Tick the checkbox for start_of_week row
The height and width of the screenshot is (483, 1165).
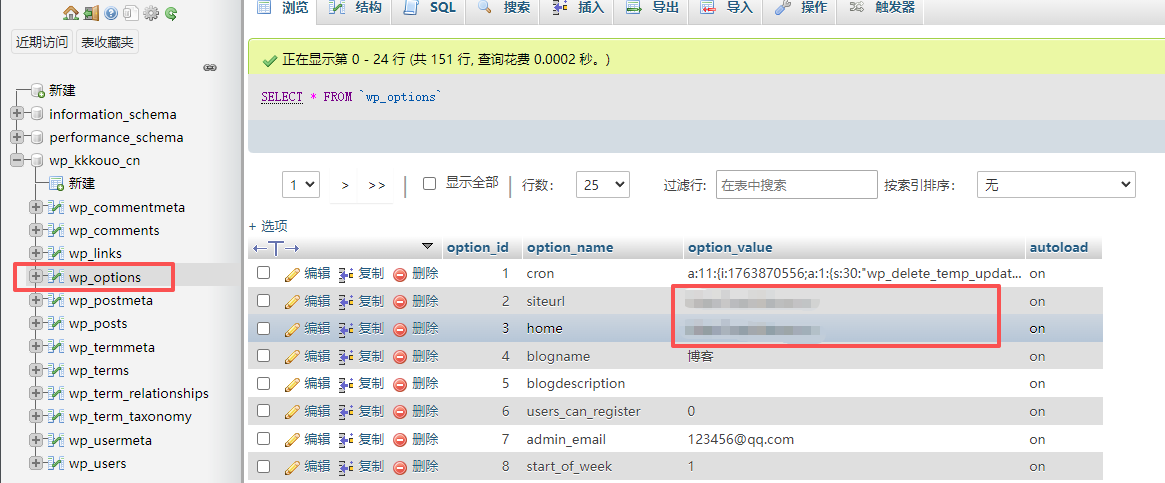coord(264,465)
